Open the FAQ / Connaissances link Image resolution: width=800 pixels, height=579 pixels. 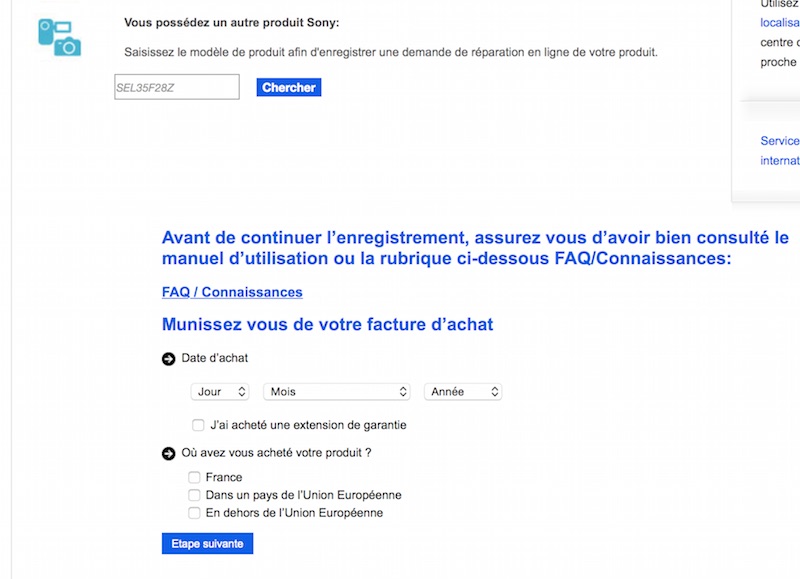(x=232, y=292)
